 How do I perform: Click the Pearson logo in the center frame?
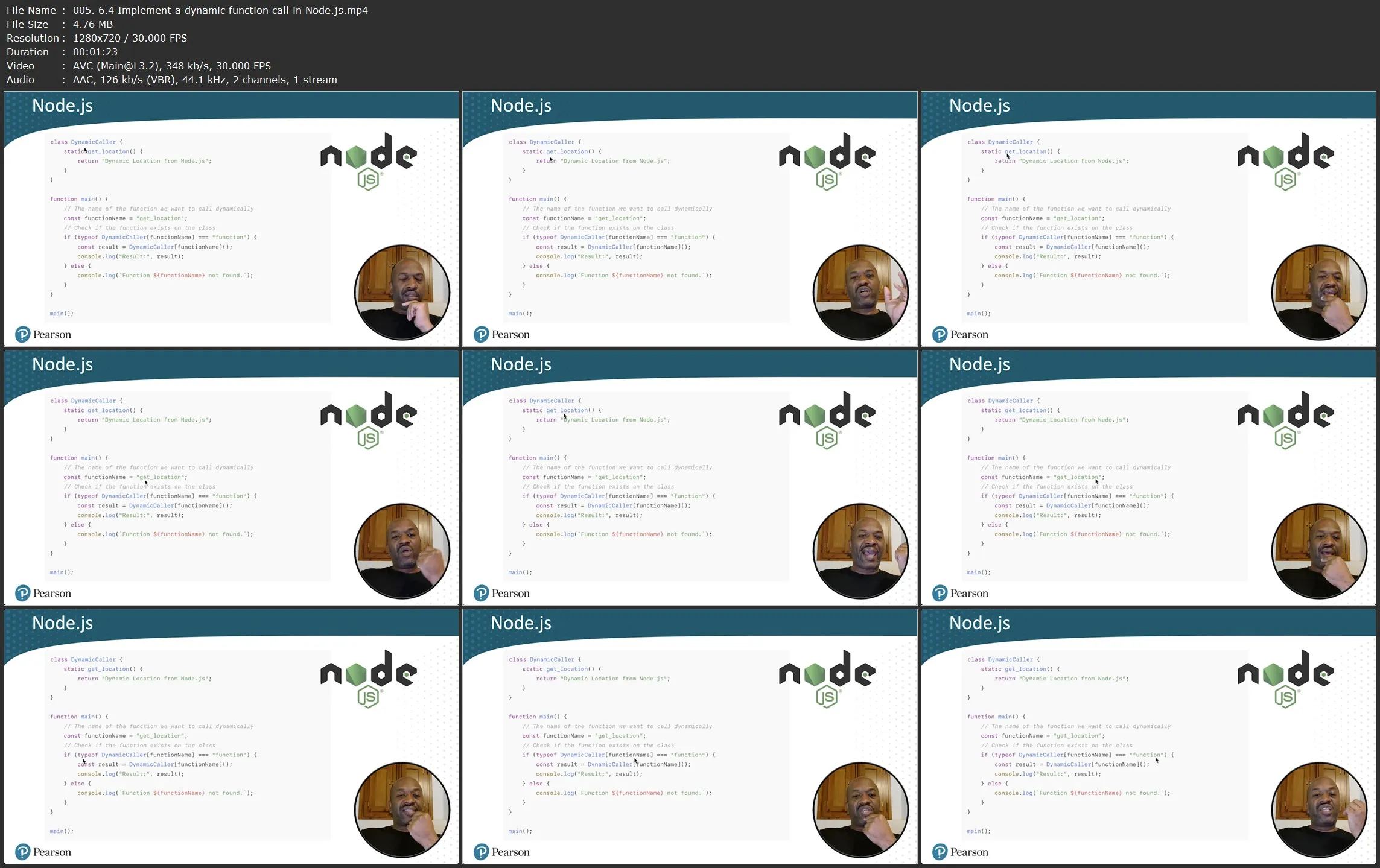click(501, 593)
